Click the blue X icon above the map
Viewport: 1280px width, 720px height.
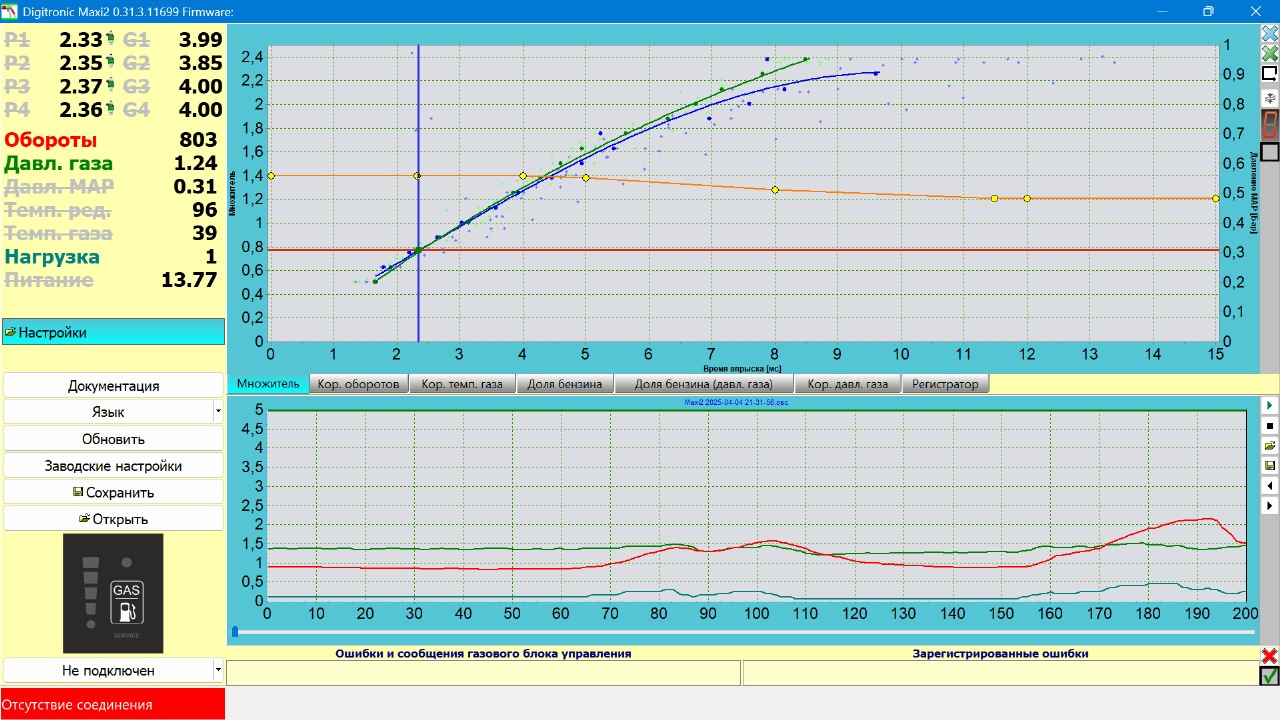pyautogui.click(x=1269, y=33)
